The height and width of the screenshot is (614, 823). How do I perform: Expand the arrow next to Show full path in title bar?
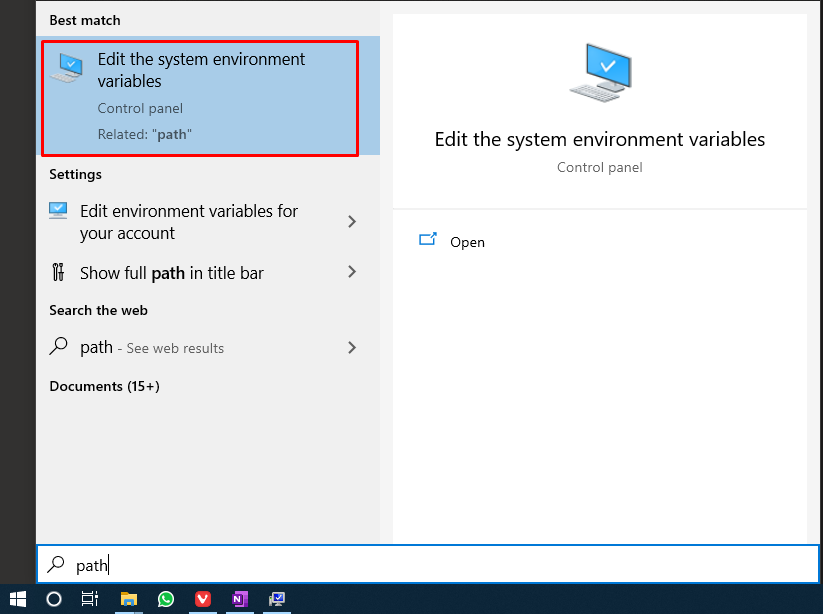tap(352, 272)
